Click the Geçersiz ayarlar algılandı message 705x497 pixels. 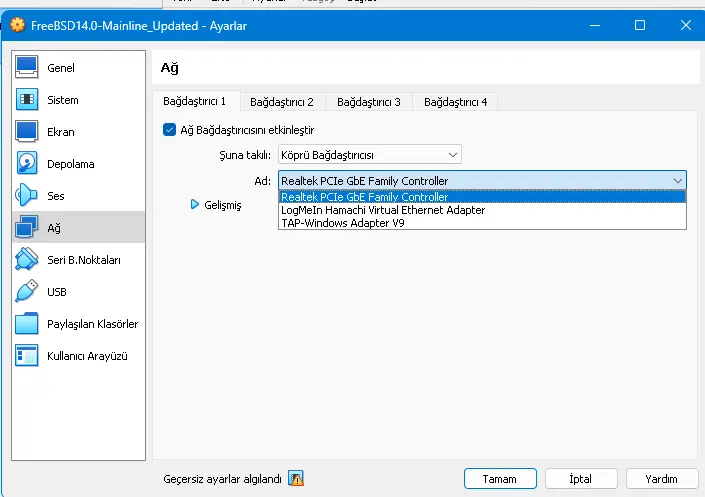point(222,479)
